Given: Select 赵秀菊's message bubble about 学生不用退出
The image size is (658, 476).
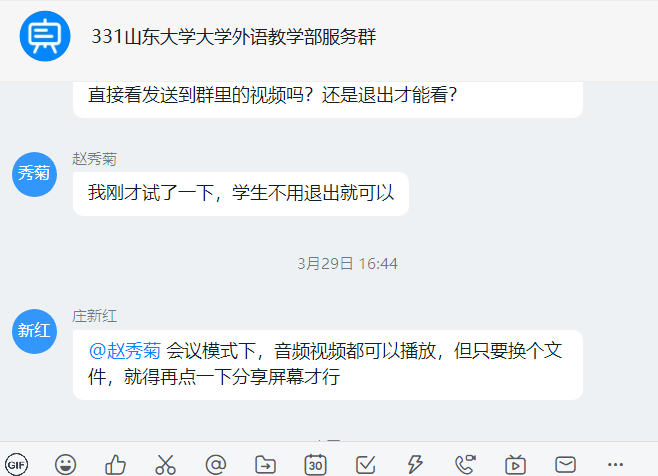Looking at the screenshot, I should tap(241, 194).
